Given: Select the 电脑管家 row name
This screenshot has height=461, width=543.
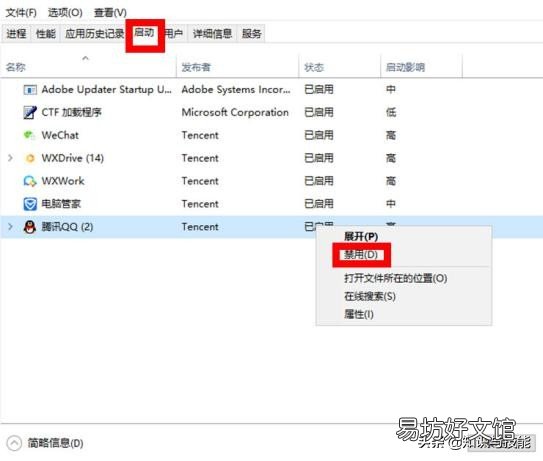Looking at the screenshot, I should point(61,204).
